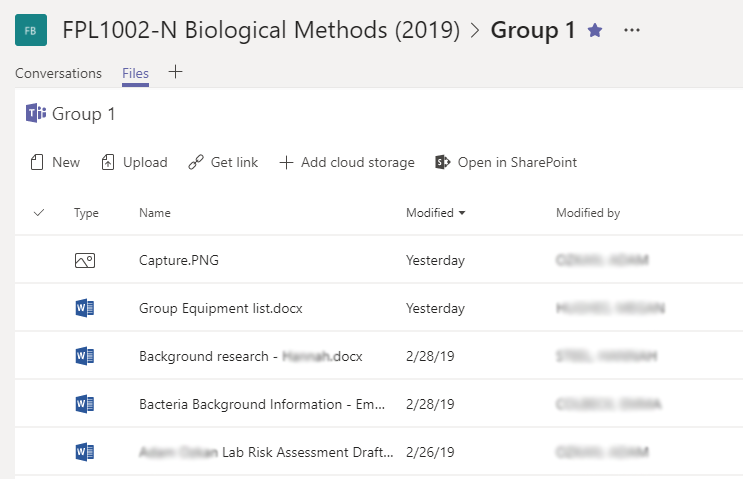Image resolution: width=743 pixels, height=479 pixels.
Task: Open the Background research document
Action: 250,357
